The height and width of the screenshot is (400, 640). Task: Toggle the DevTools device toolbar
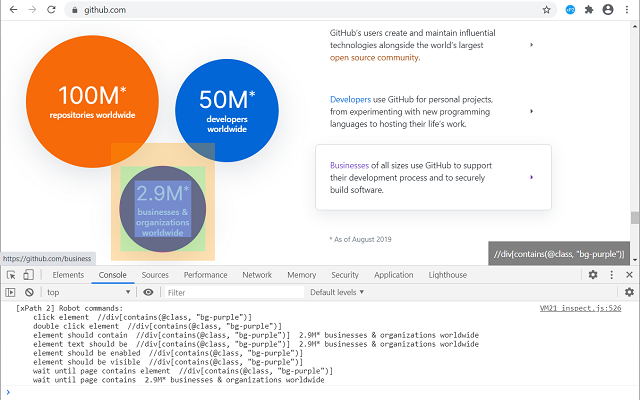(28, 275)
